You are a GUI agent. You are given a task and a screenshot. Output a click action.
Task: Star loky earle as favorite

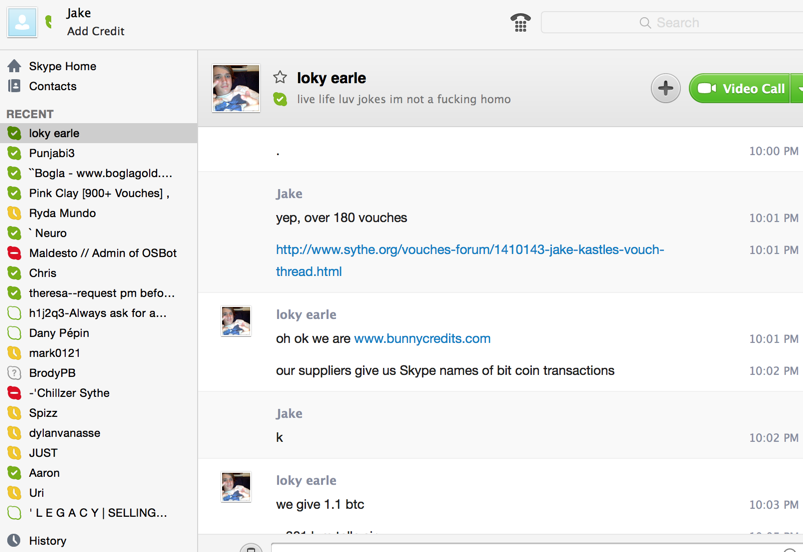[x=280, y=77]
